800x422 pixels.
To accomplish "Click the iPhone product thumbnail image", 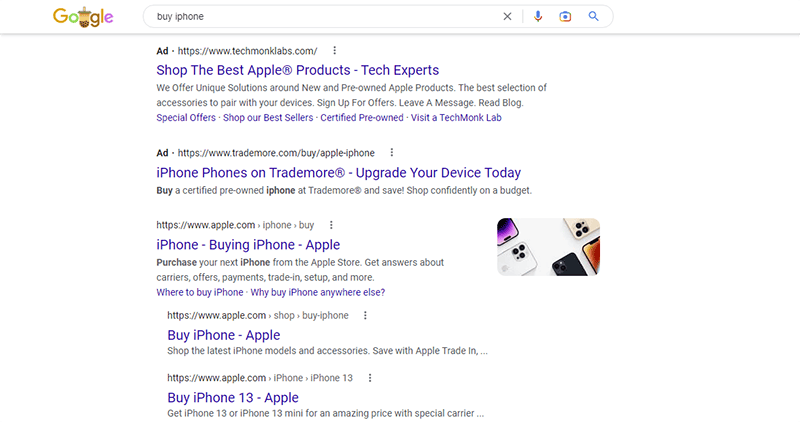I will click(x=548, y=247).
